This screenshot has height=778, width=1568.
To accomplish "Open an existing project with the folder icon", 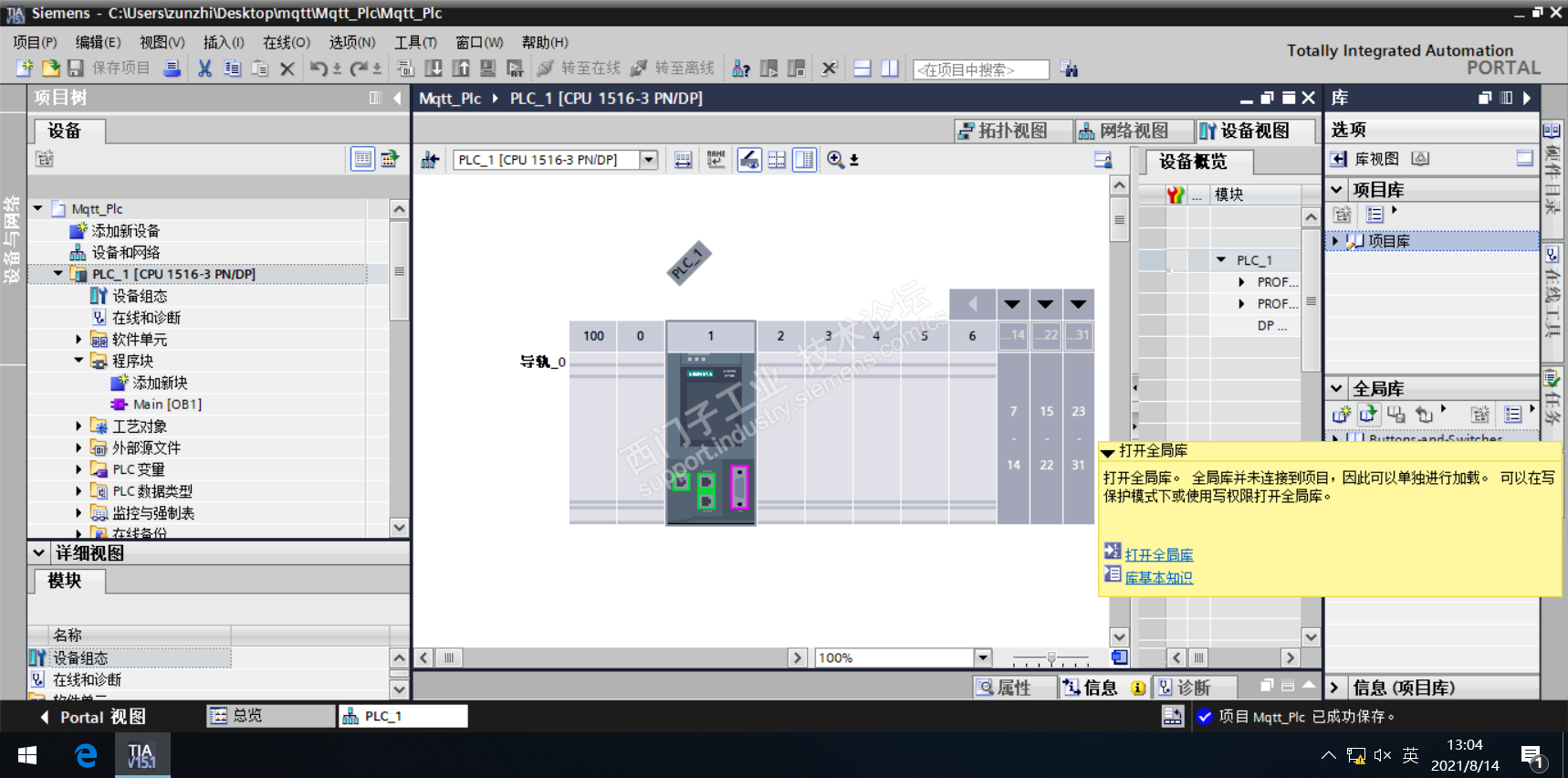I will pyautogui.click(x=50, y=68).
